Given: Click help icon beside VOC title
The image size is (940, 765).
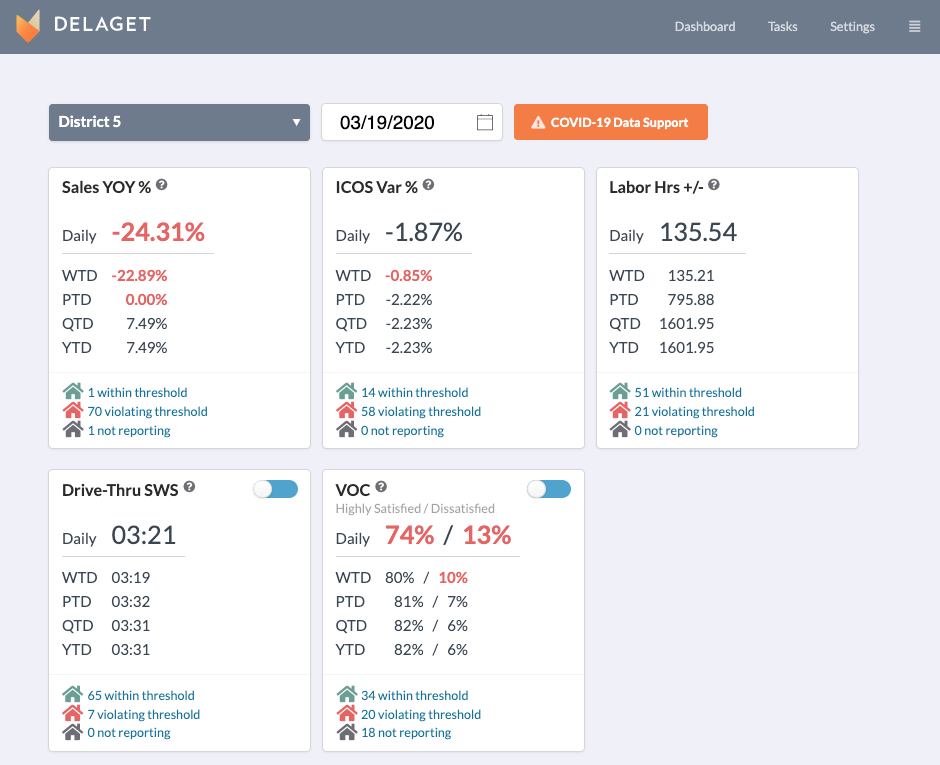Looking at the screenshot, I should tap(381, 487).
